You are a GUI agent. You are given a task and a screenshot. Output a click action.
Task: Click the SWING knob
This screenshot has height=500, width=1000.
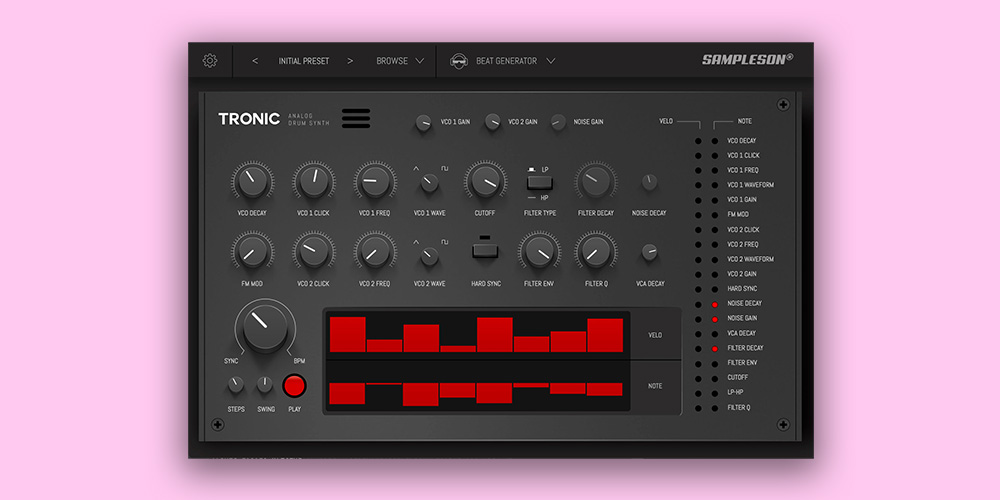(265, 385)
